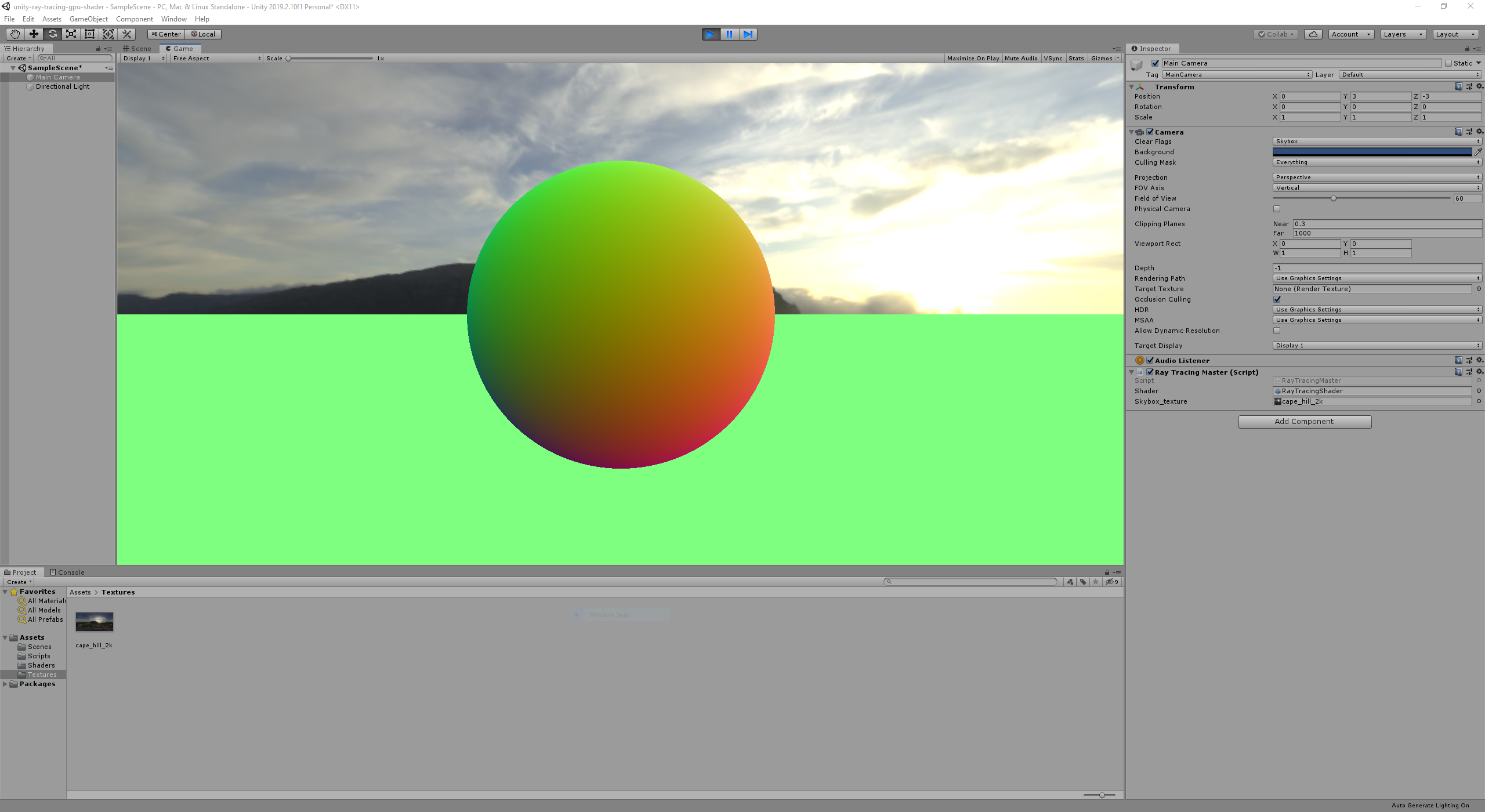Open the Projection dropdown
The image size is (1485, 812).
point(1377,177)
